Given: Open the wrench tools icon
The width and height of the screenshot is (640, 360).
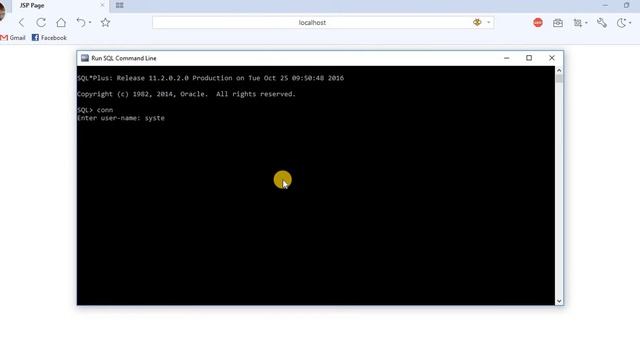Looking at the screenshot, I should coord(602,23).
